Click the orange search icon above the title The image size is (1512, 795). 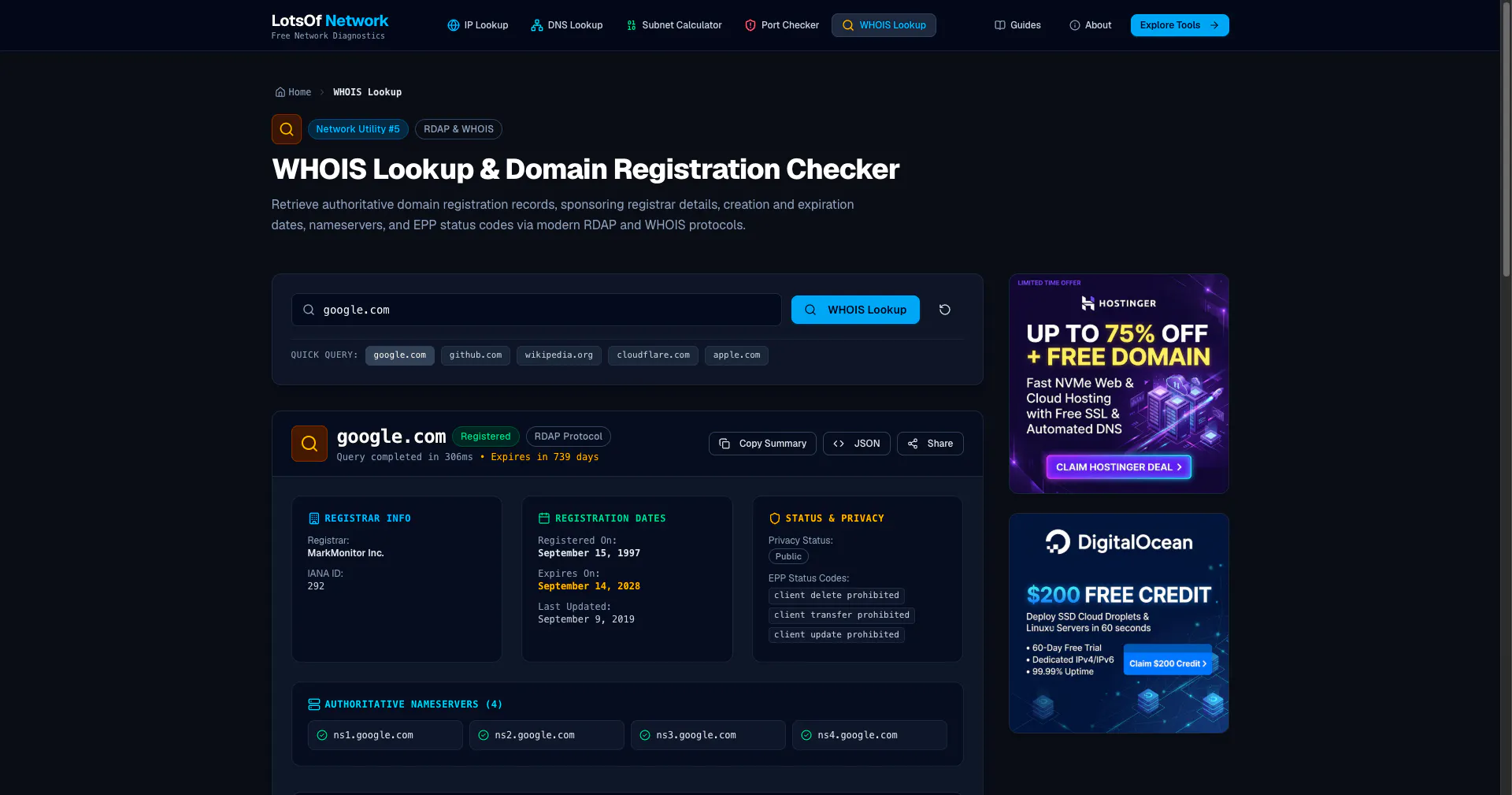287,129
